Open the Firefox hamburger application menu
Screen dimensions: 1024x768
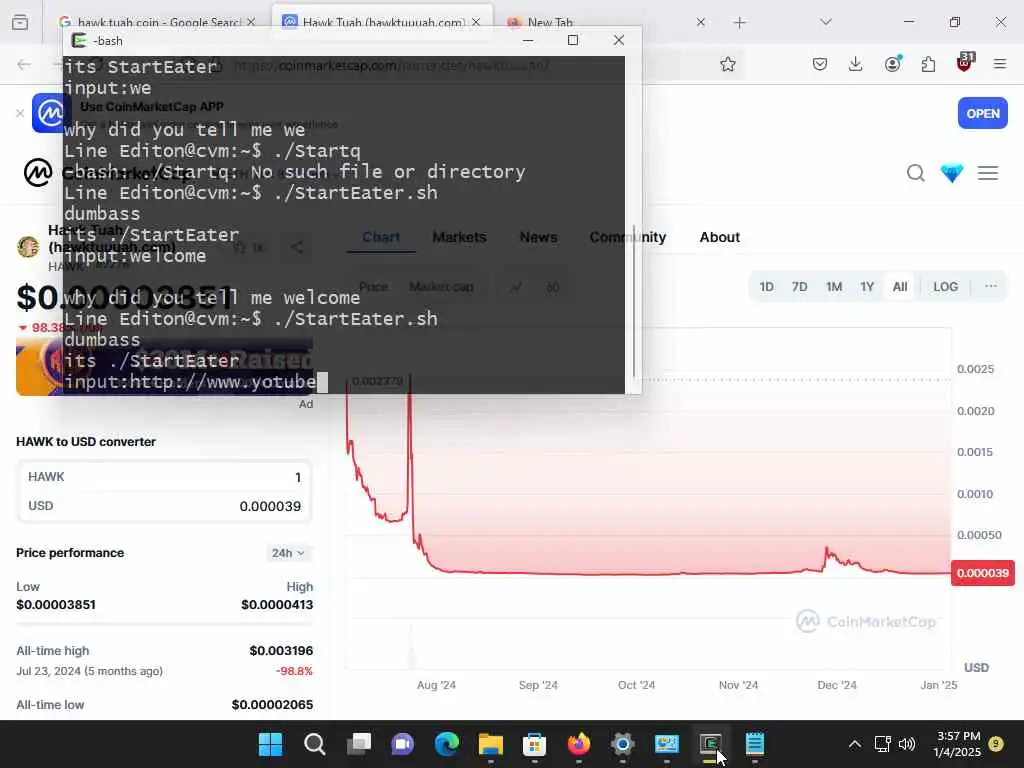pos(1000,64)
